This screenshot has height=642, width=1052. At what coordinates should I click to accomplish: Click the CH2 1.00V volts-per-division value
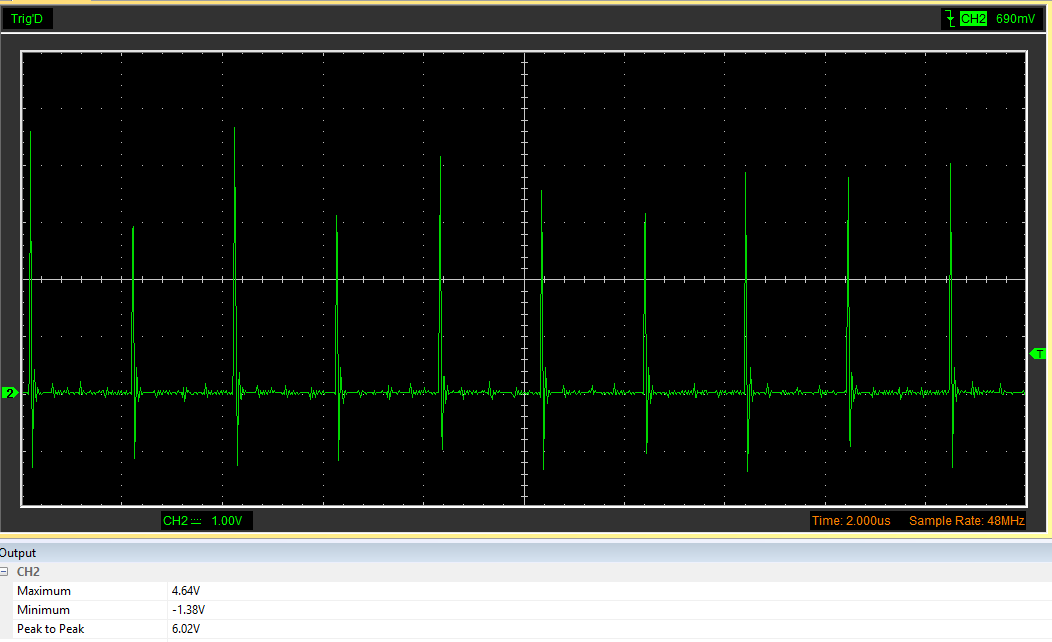pyautogui.click(x=227, y=521)
